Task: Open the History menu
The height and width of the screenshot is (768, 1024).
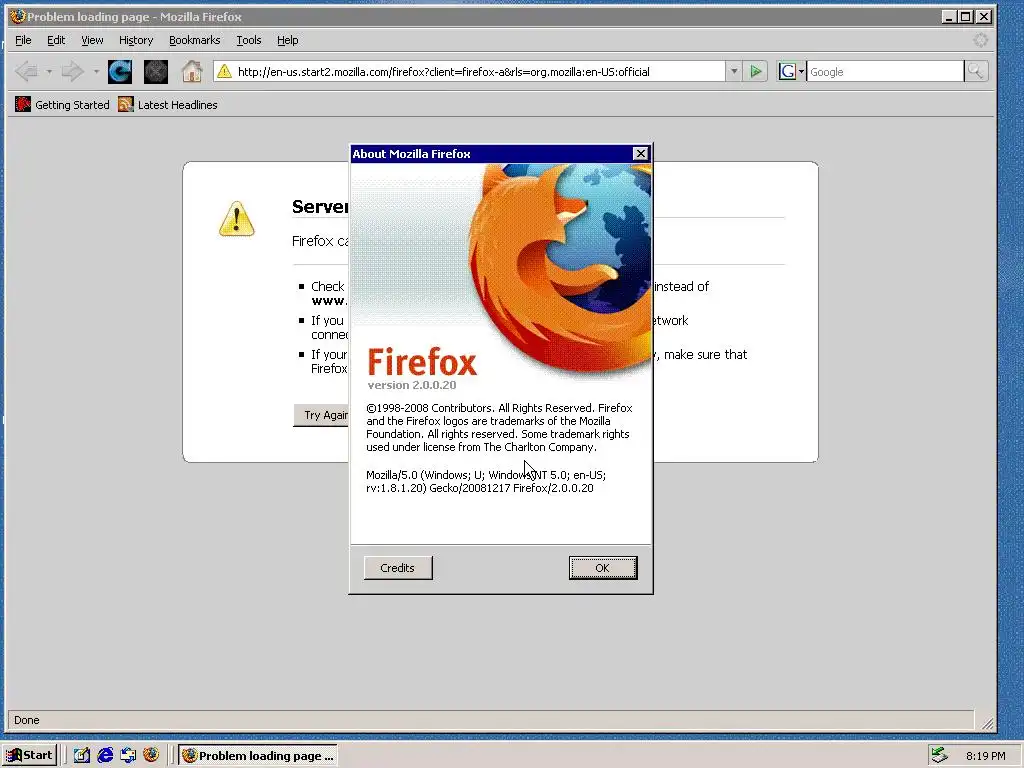Action: coord(136,40)
